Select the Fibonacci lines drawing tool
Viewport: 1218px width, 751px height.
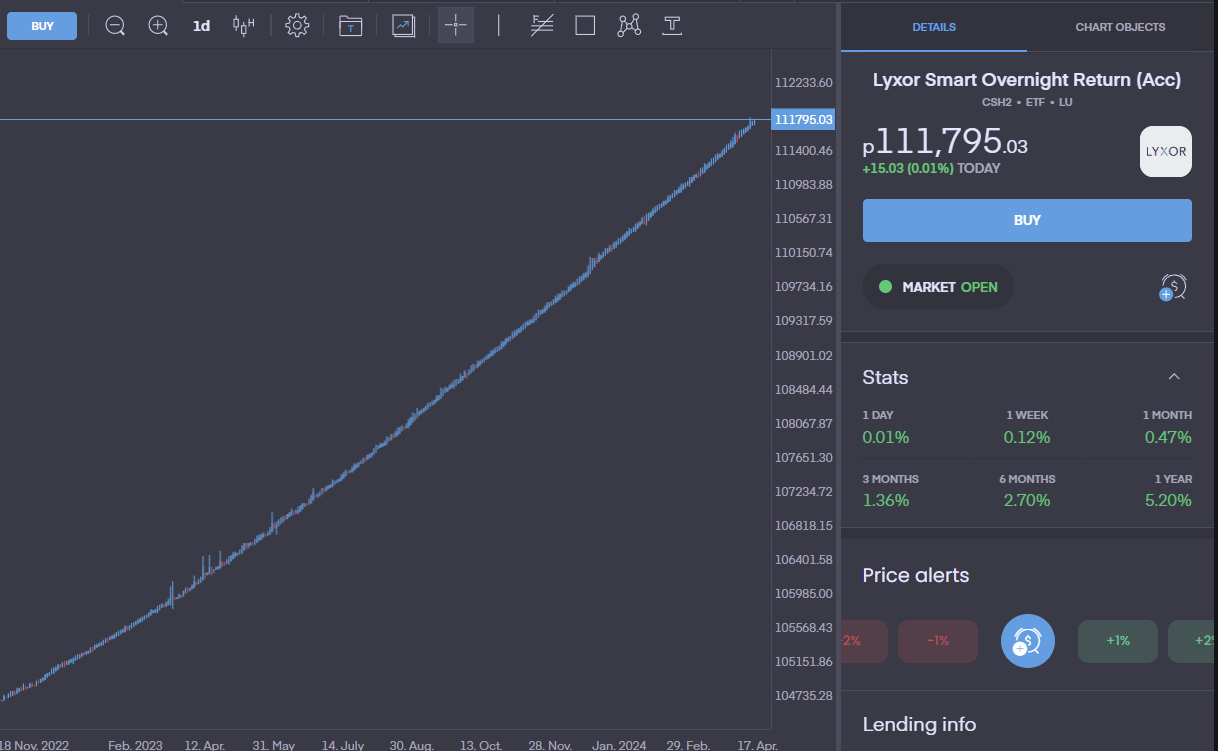pyautogui.click(x=542, y=26)
